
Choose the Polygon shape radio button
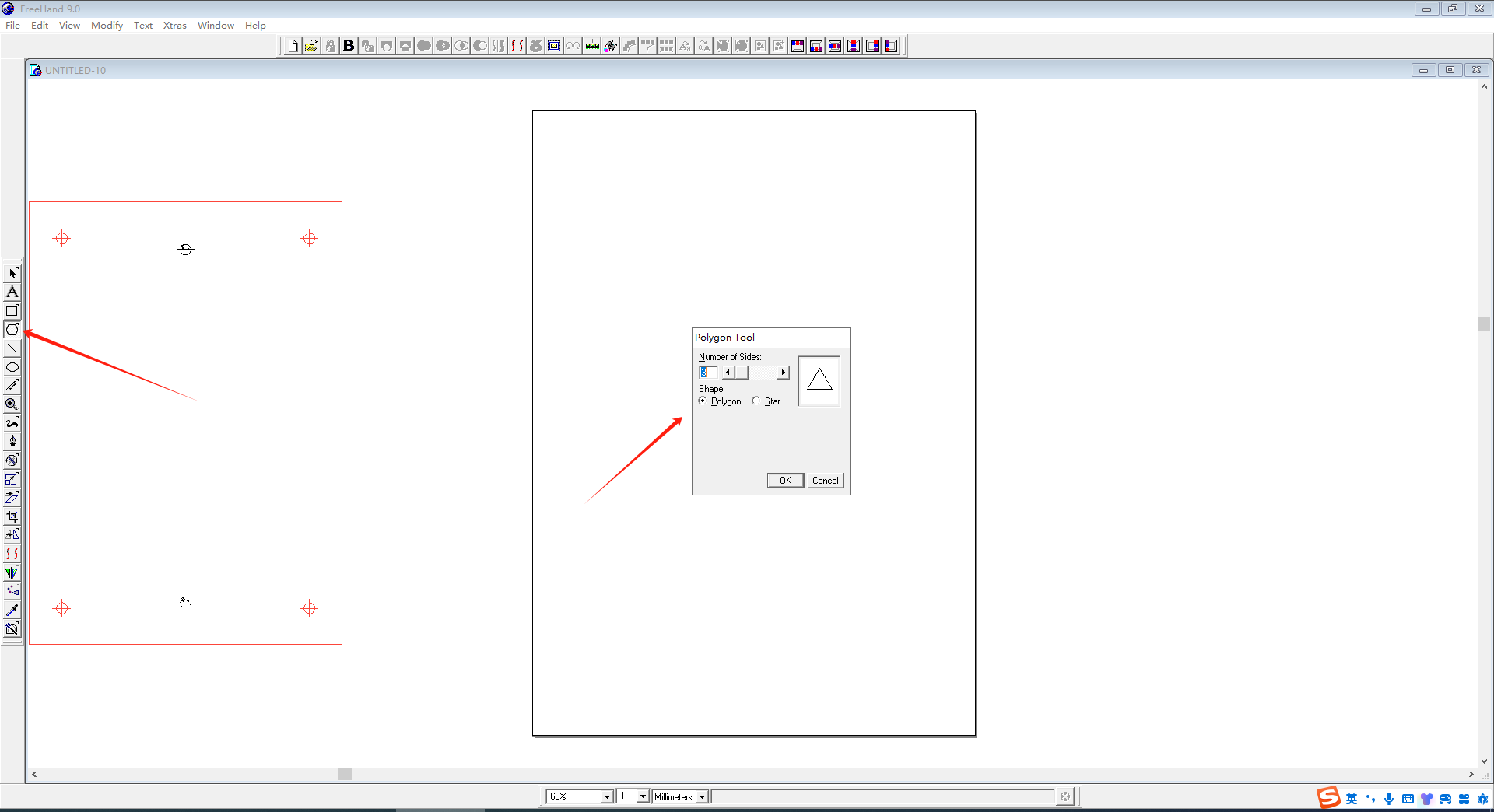[x=703, y=401]
